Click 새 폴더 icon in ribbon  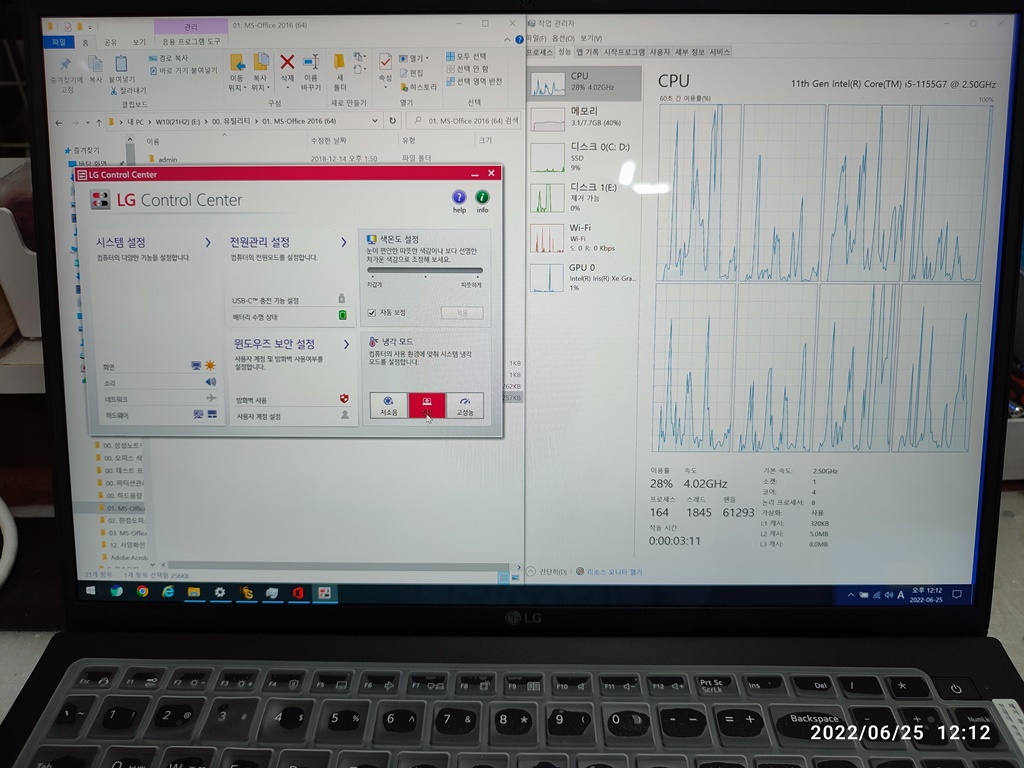pos(340,63)
